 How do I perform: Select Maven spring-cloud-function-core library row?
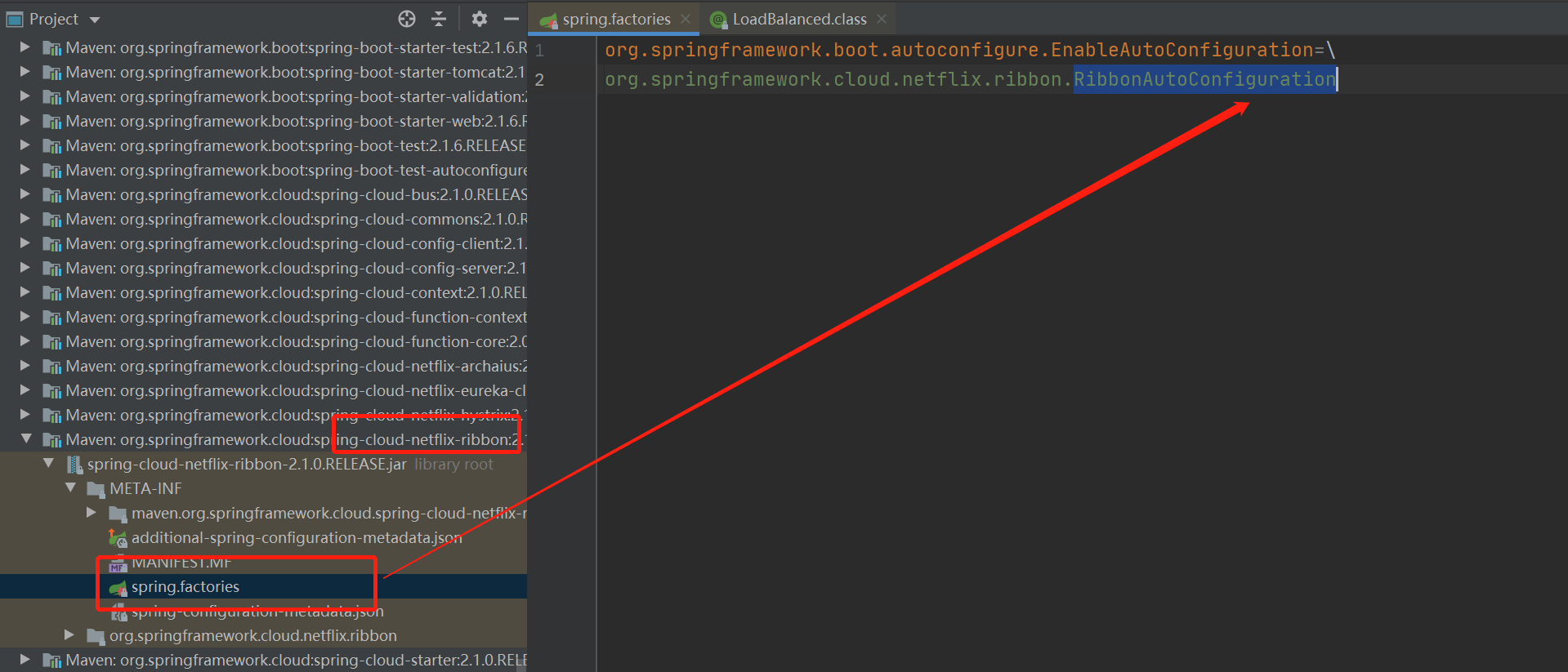[263, 341]
